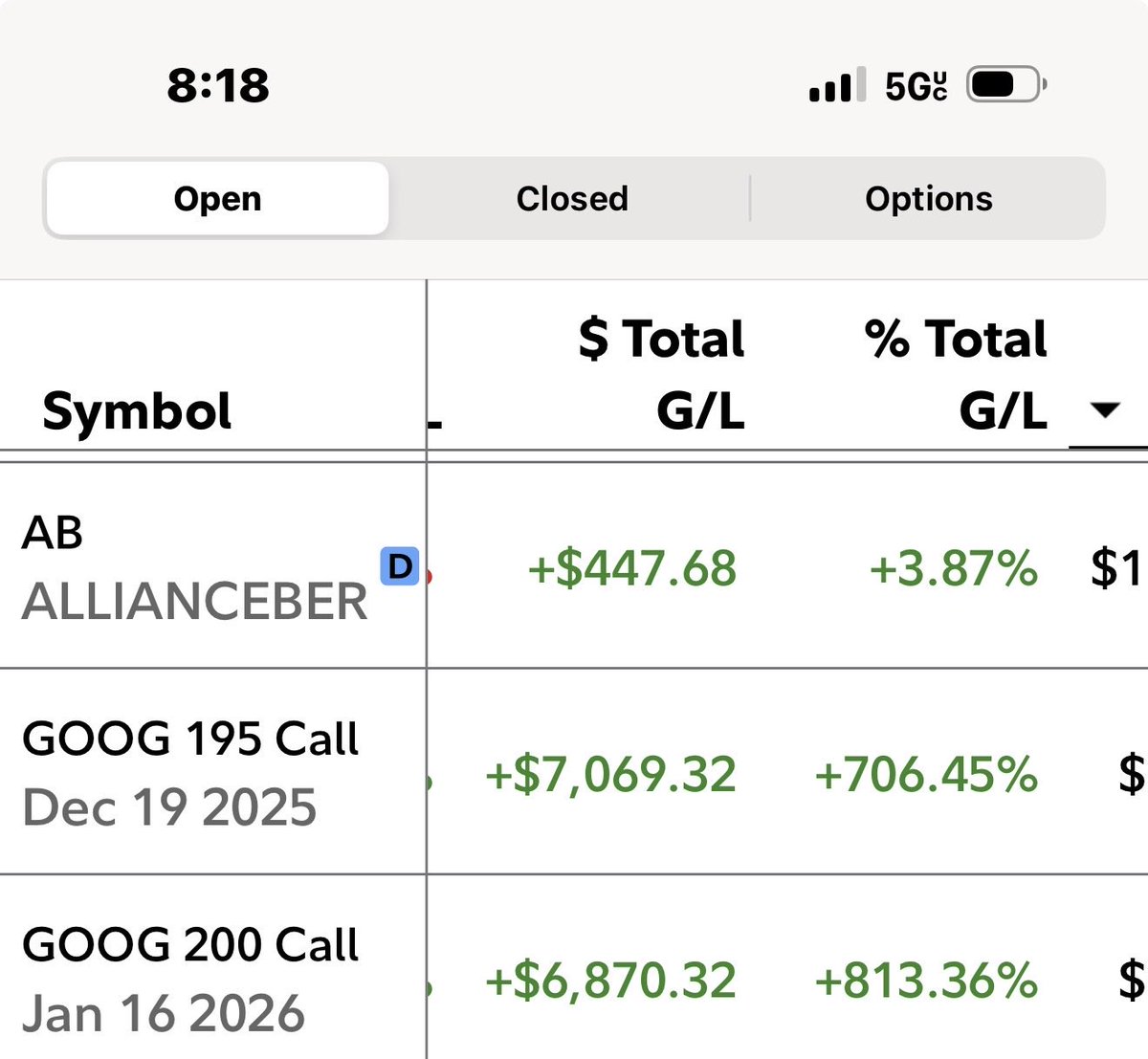Sort by $ Total G/L column header

[x=661, y=374]
